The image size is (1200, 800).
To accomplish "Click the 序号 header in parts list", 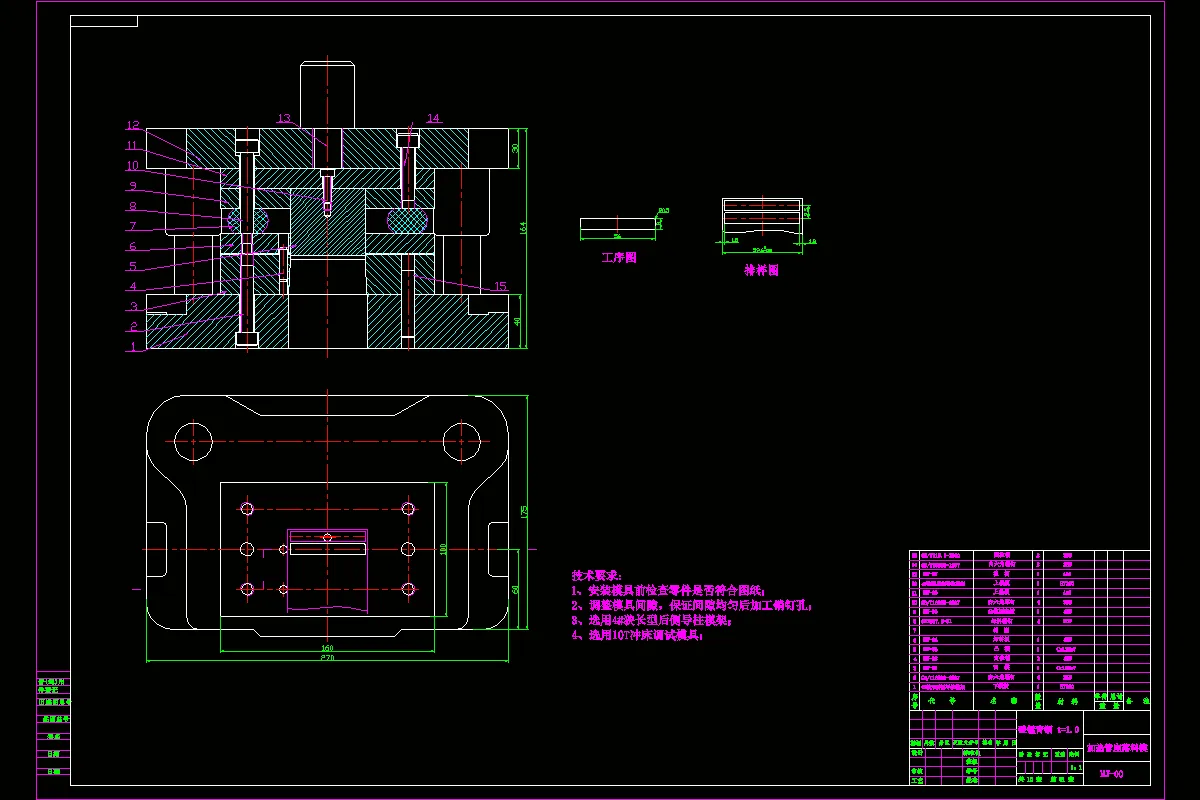I will click(x=914, y=701).
